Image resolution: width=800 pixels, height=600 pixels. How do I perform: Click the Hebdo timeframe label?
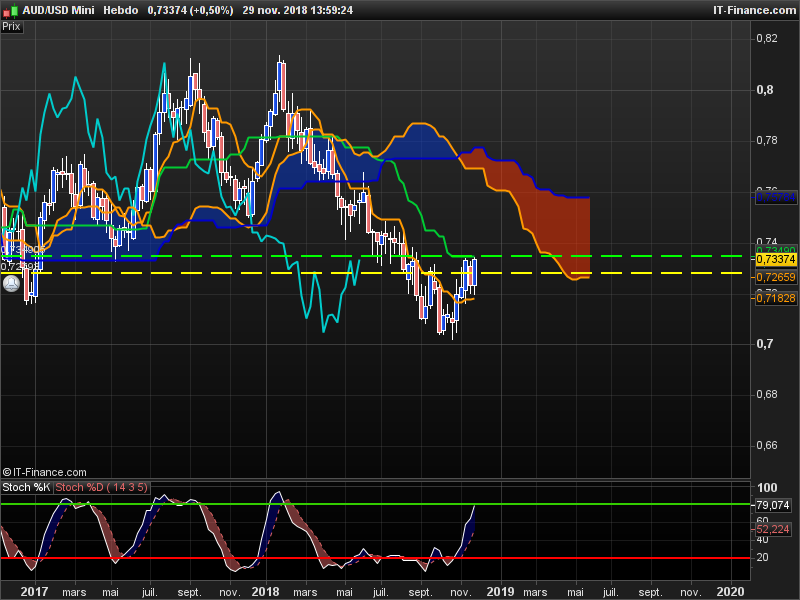pyautogui.click(x=120, y=10)
